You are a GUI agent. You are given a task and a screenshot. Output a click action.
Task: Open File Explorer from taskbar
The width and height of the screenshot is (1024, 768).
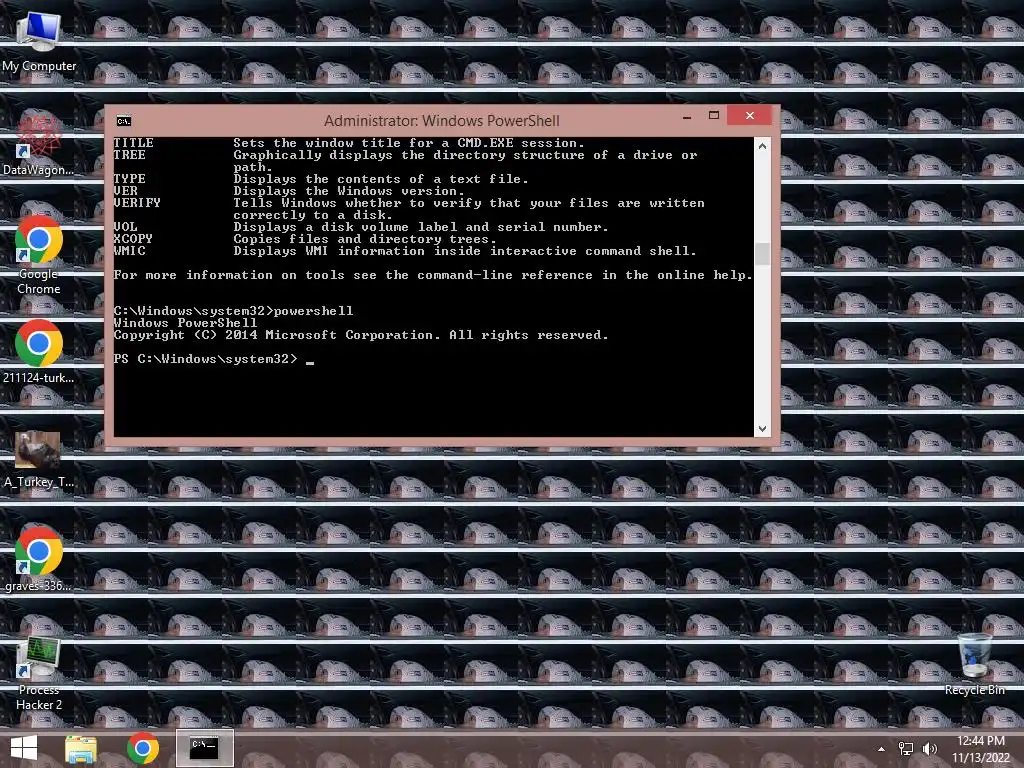pos(81,748)
